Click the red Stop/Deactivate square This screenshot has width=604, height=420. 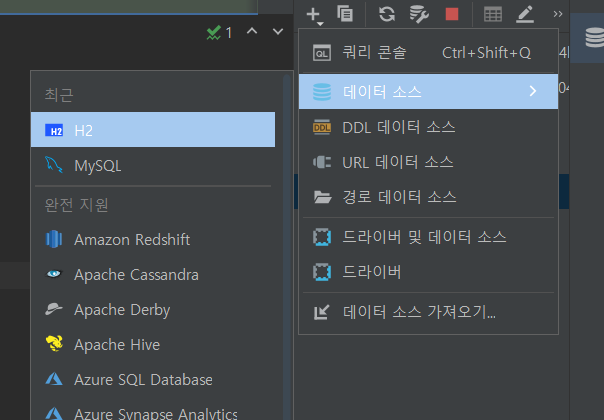click(x=452, y=14)
